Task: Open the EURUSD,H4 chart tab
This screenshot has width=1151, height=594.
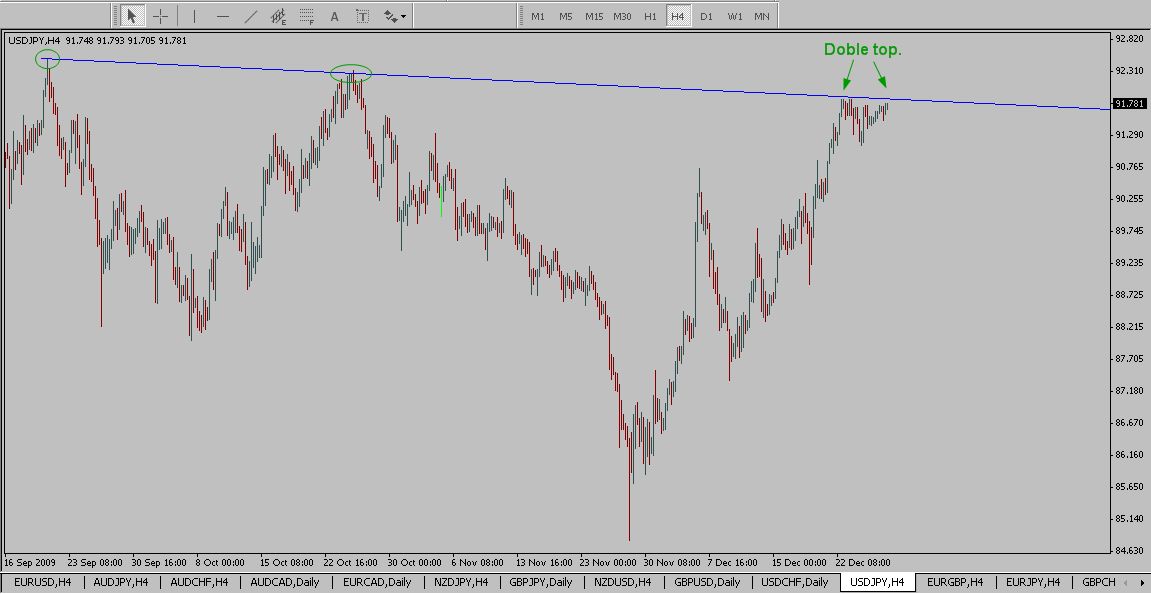Action: [40, 582]
